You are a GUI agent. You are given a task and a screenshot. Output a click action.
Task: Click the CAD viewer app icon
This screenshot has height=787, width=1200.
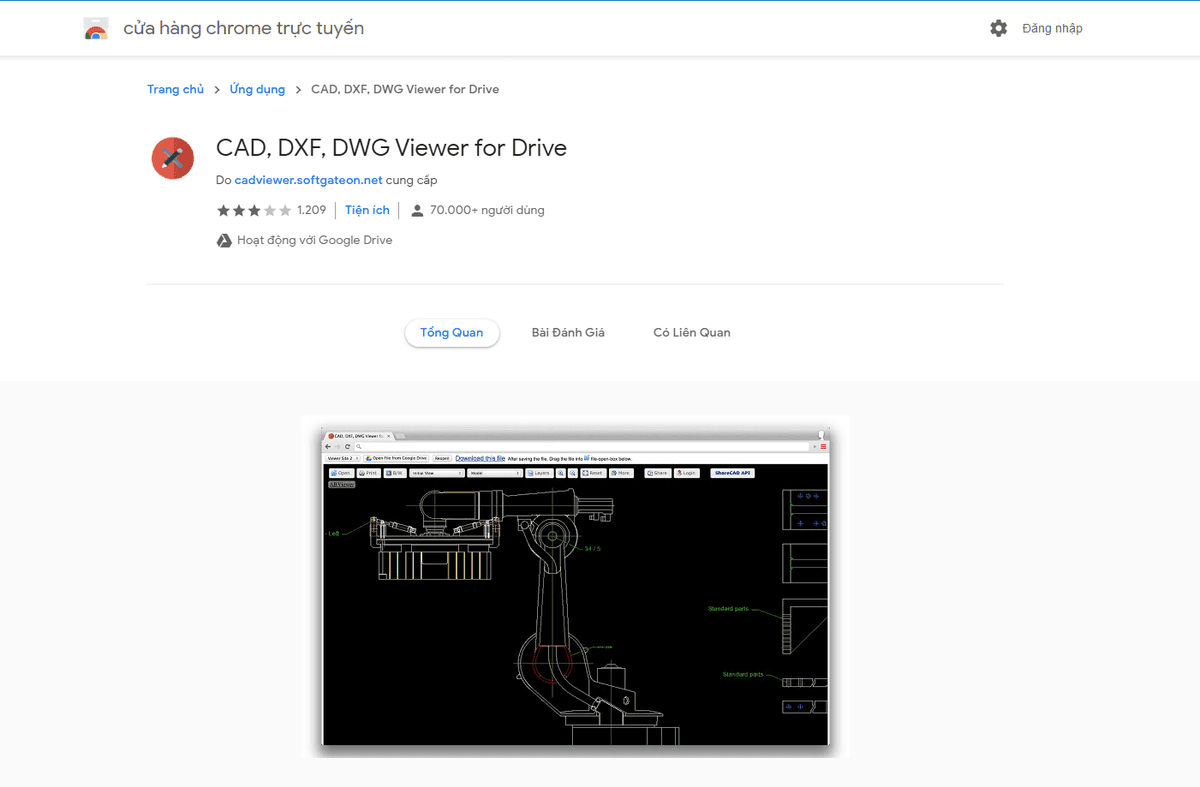[x=173, y=158]
